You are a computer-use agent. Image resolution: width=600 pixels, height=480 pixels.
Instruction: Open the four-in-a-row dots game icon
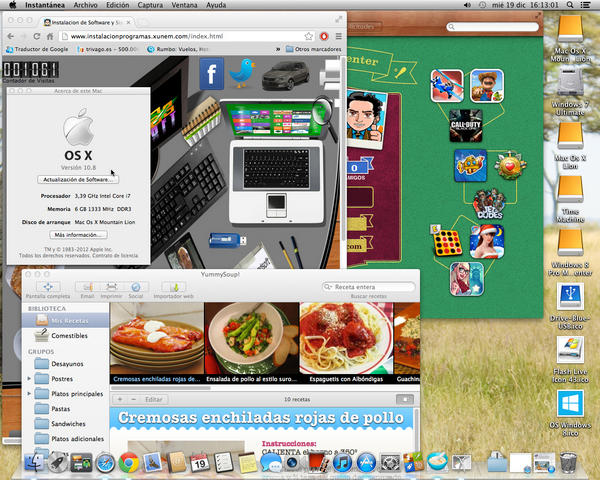pos(447,241)
